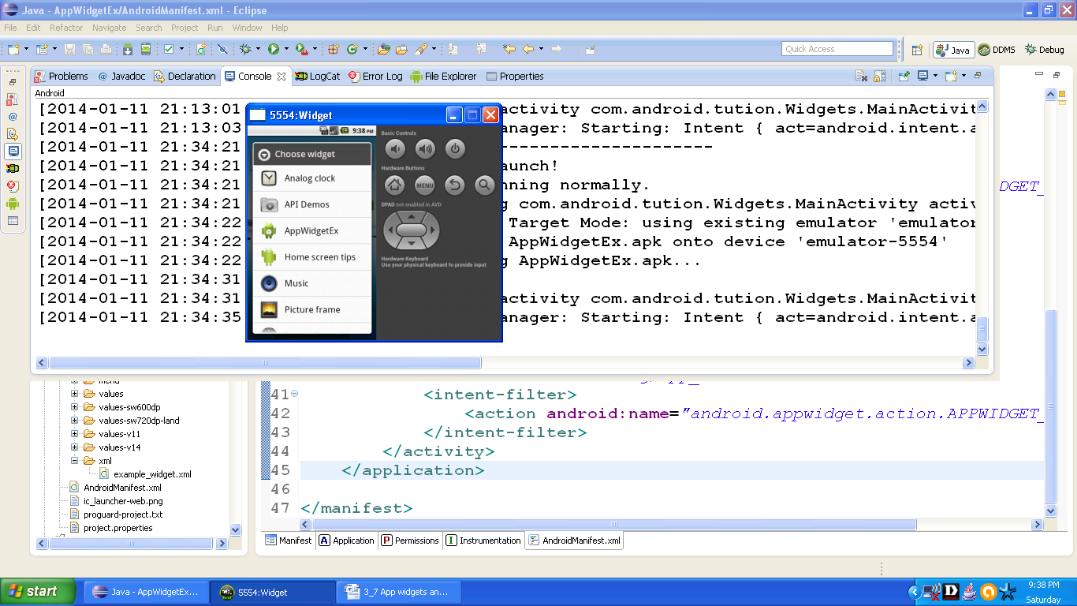
Task: Click the New Java Class icon
Action: click(352, 49)
